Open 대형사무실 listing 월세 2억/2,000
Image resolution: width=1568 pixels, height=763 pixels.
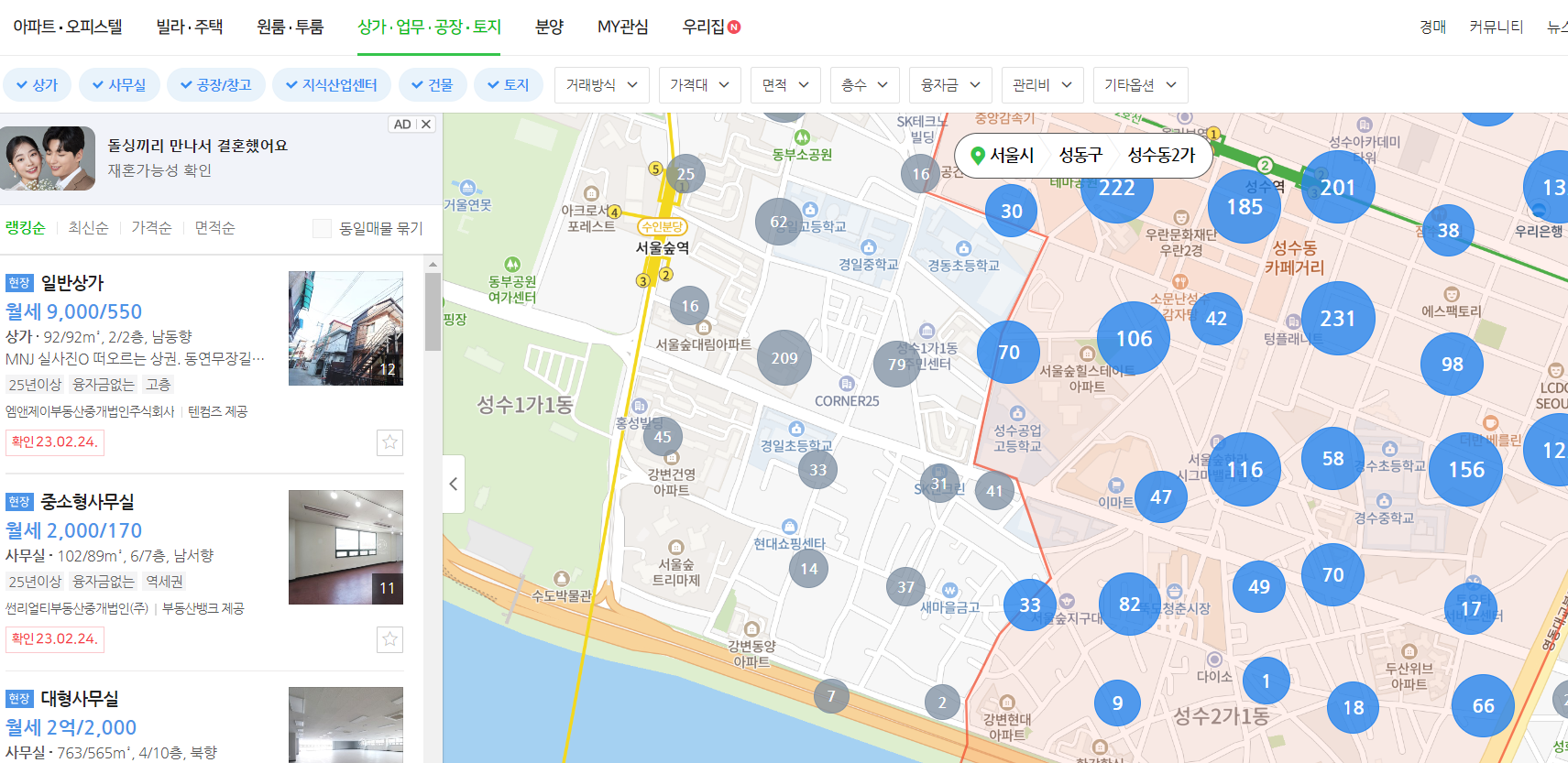tap(71, 727)
